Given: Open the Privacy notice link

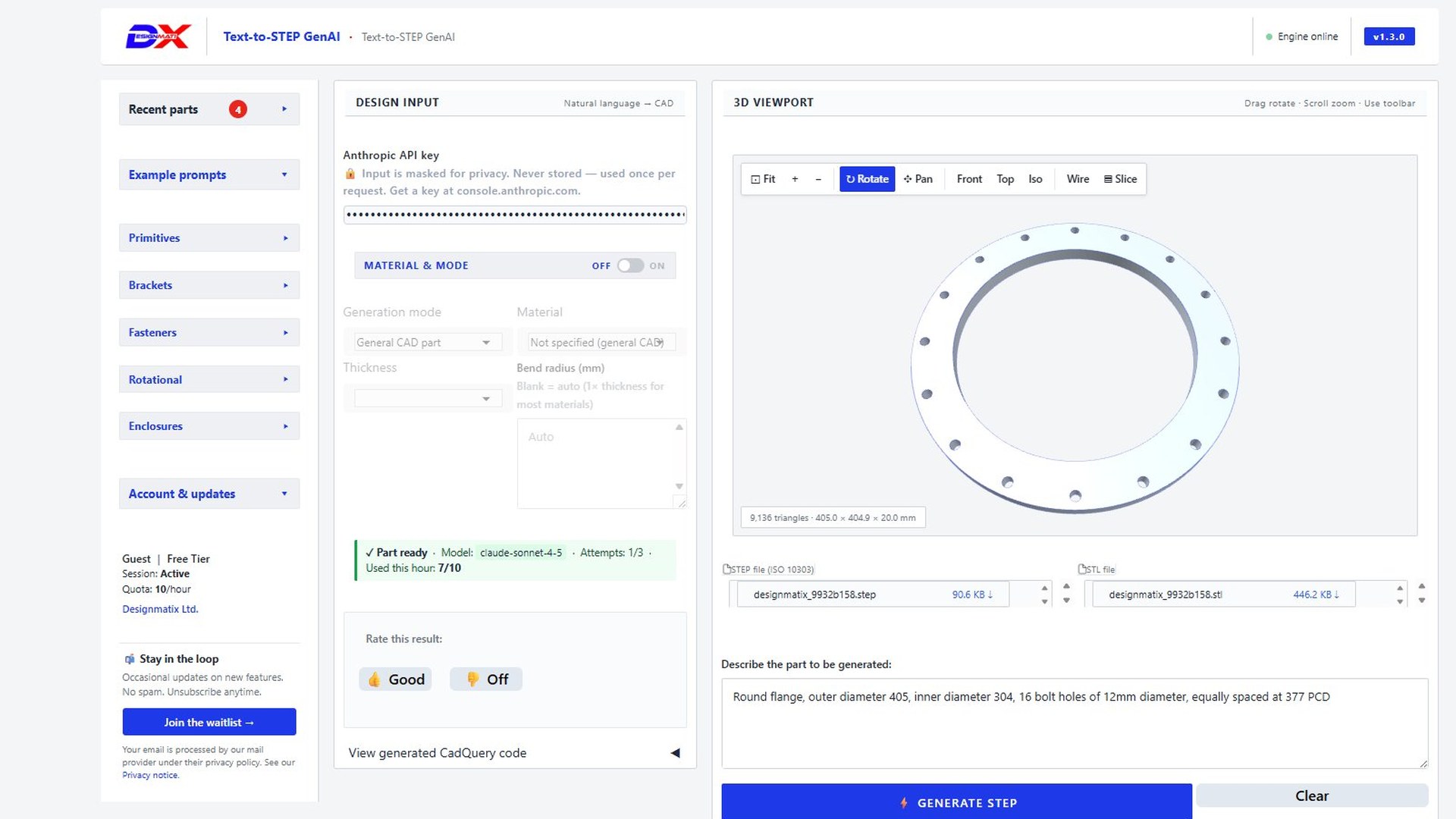Looking at the screenshot, I should click(150, 775).
